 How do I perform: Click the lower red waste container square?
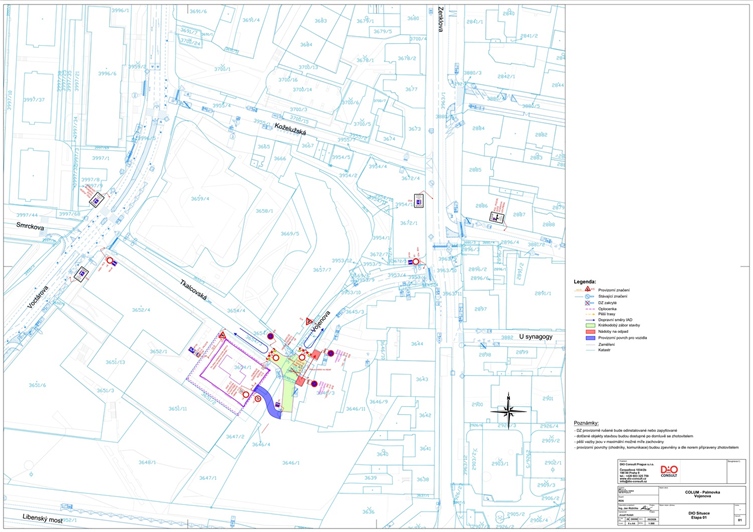[300, 381]
